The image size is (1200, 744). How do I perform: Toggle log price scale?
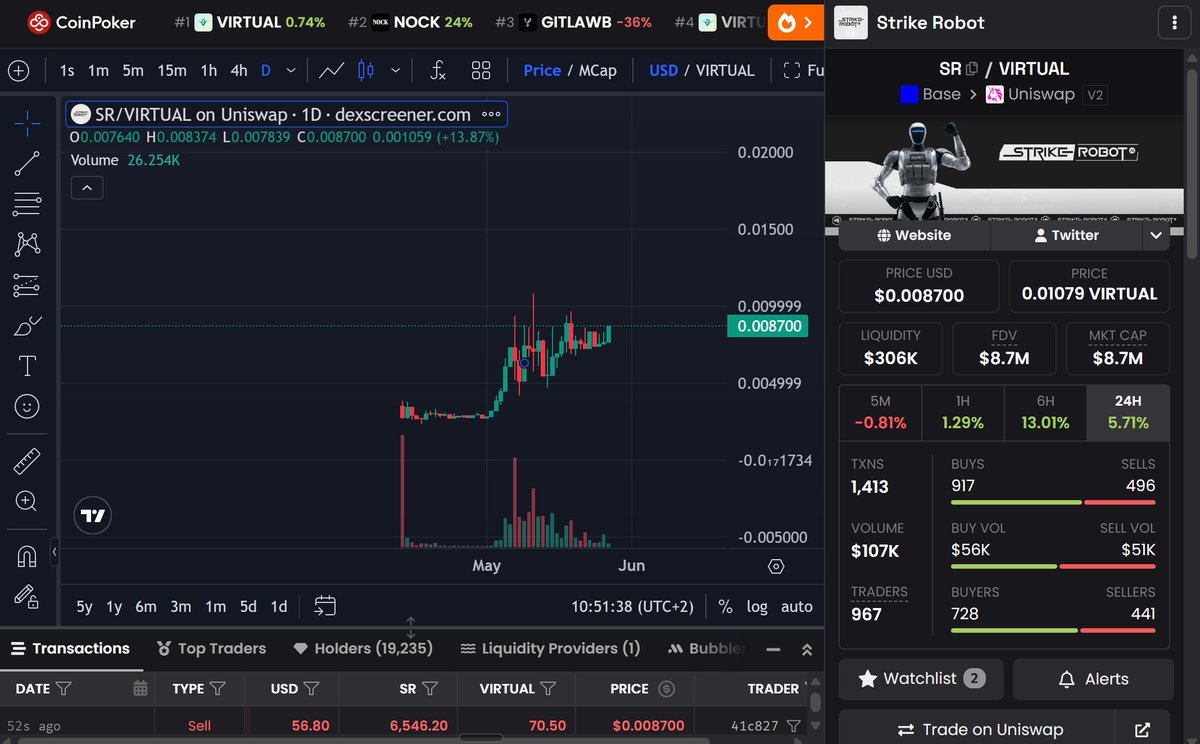point(757,607)
